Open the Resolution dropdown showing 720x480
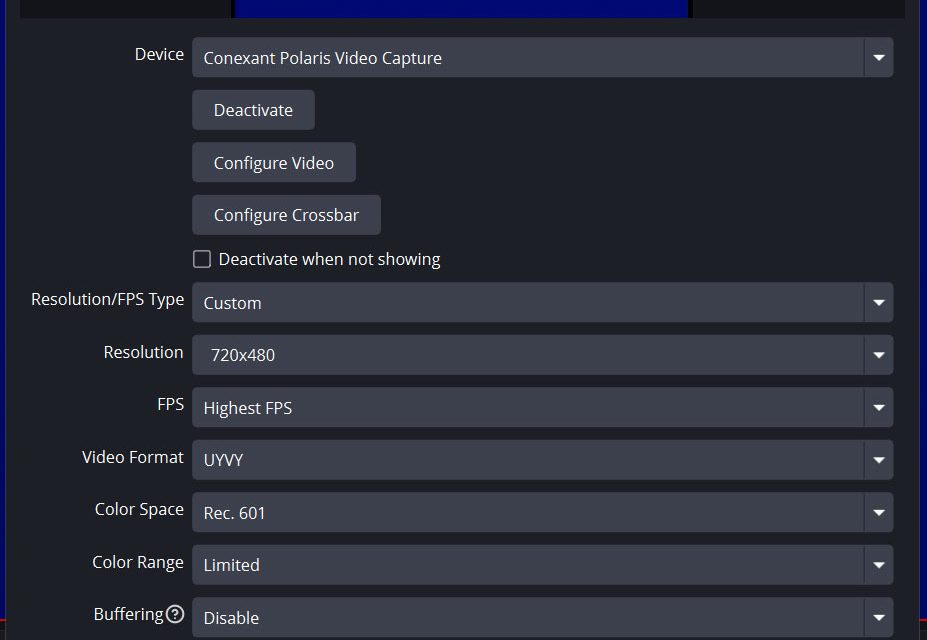The height and width of the screenshot is (640, 927). (x=527, y=355)
